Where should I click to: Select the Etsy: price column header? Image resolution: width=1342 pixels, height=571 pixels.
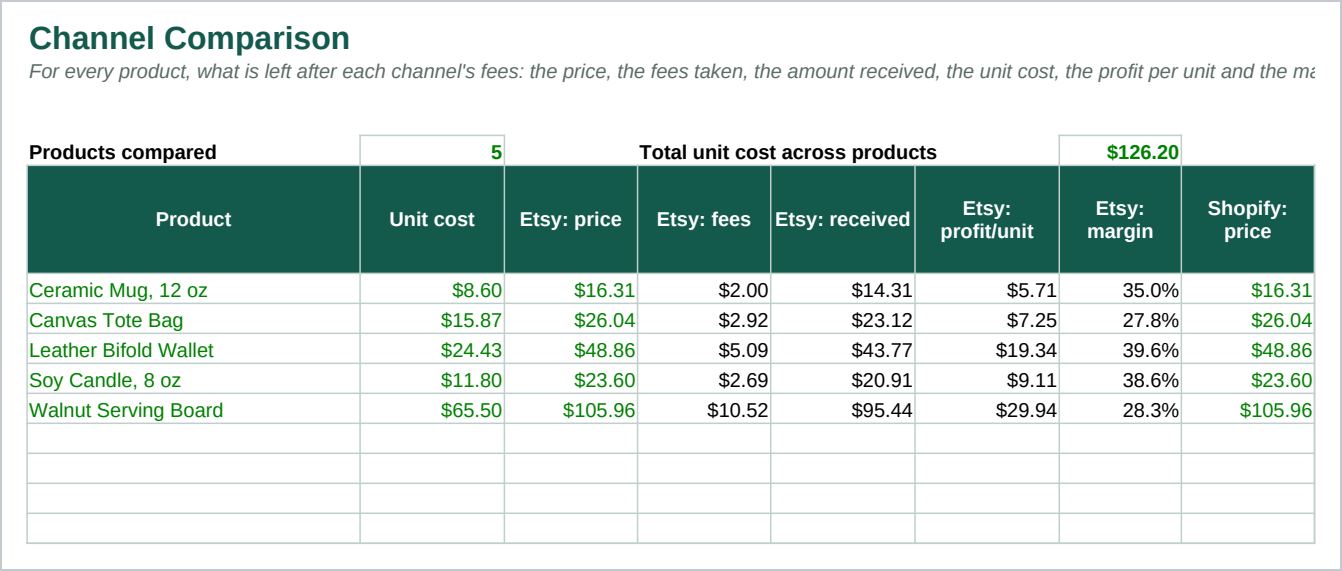[x=571, y=219]
